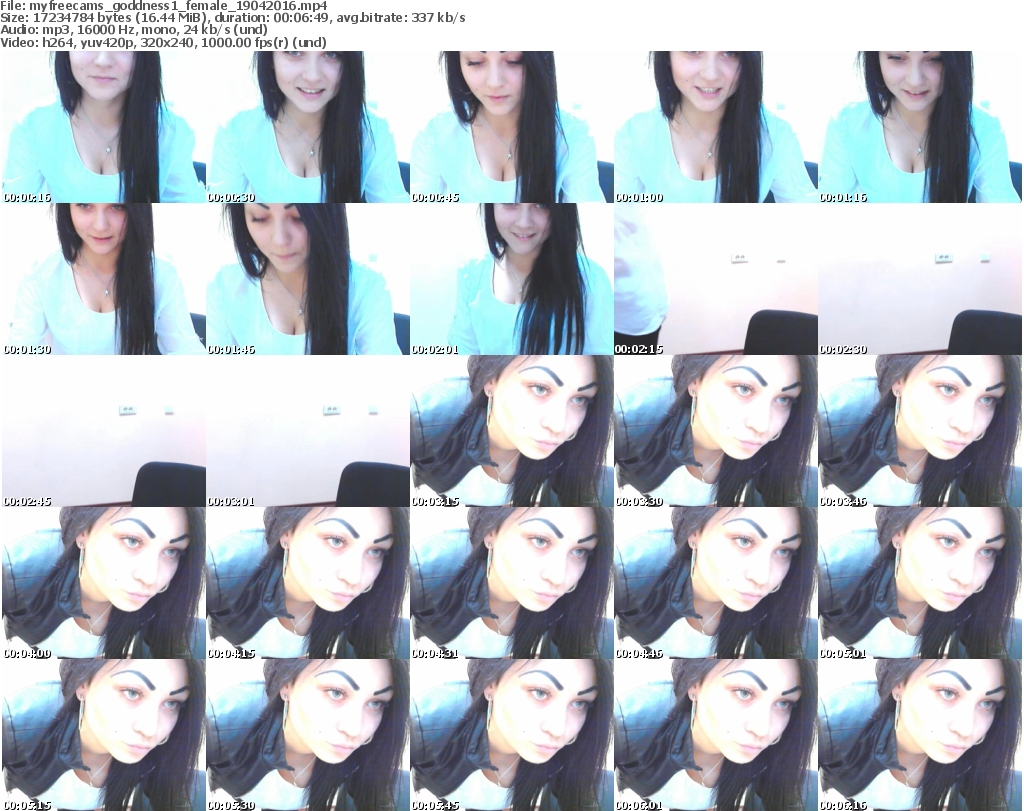Open the frame stamped 00:02:30
Viewport: 1024px width, 811px height.
pos(920,279)
